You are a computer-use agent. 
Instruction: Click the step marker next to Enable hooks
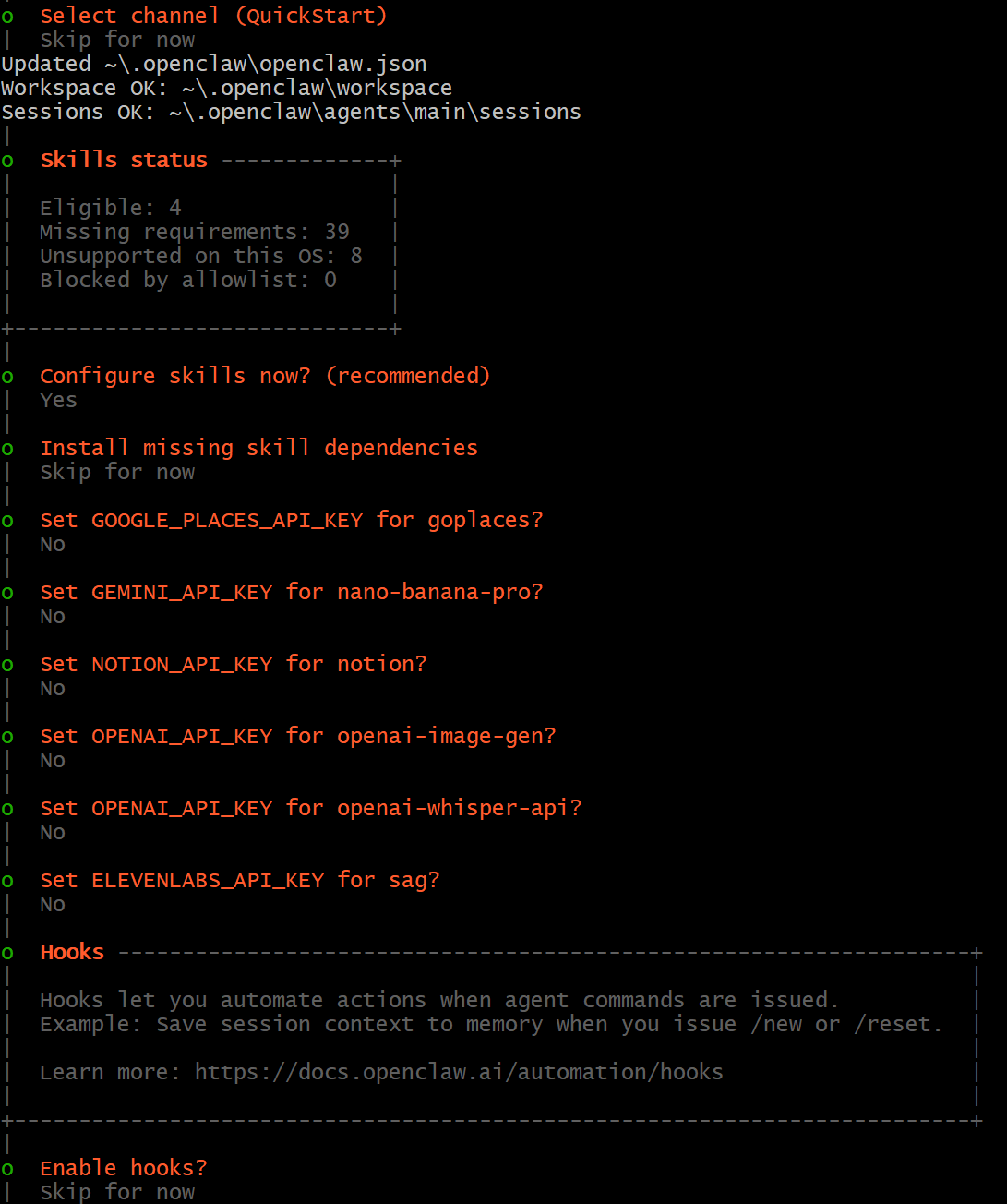pyautogui.click(x=7, y=1169)
